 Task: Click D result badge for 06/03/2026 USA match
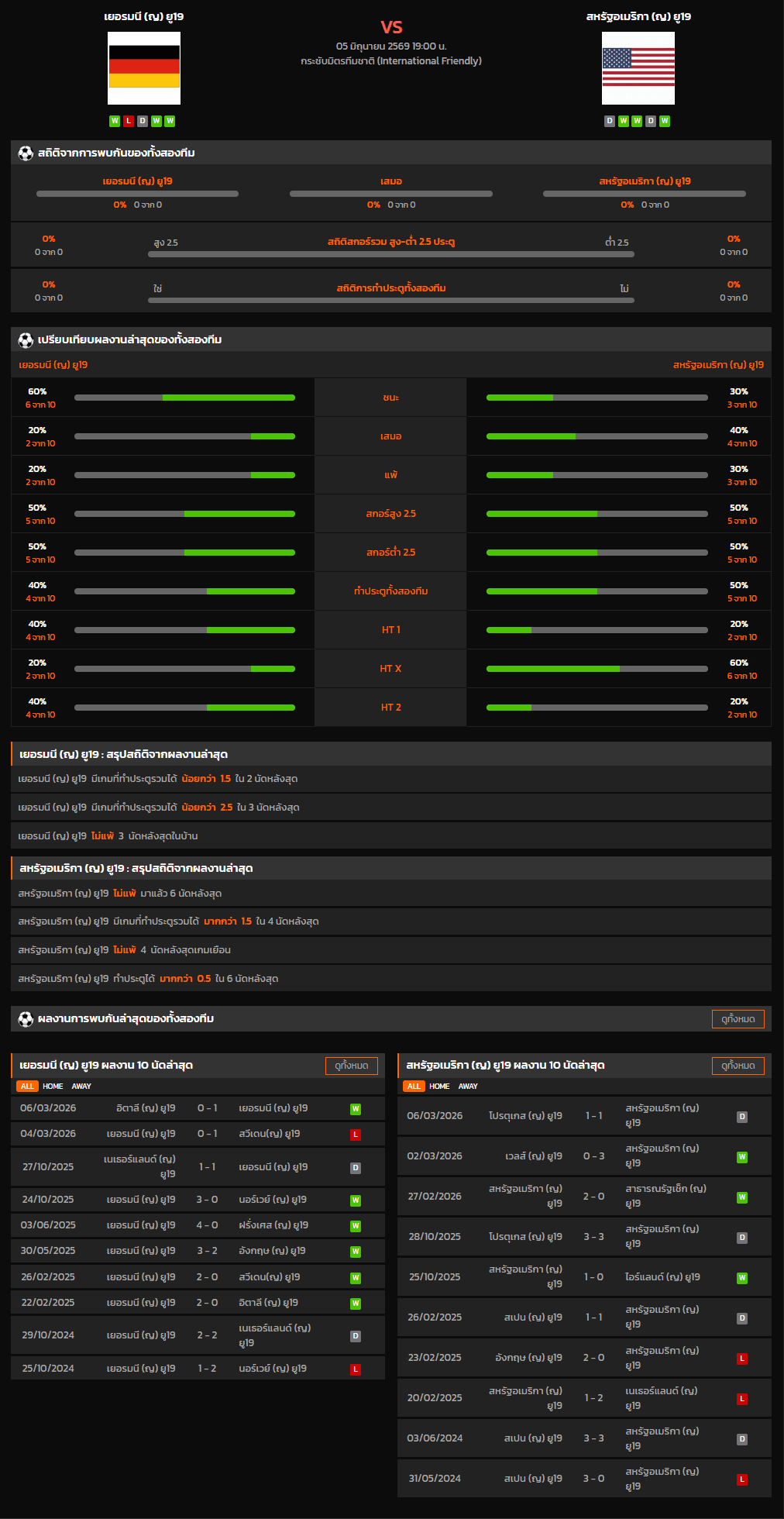pos(742,1117)
